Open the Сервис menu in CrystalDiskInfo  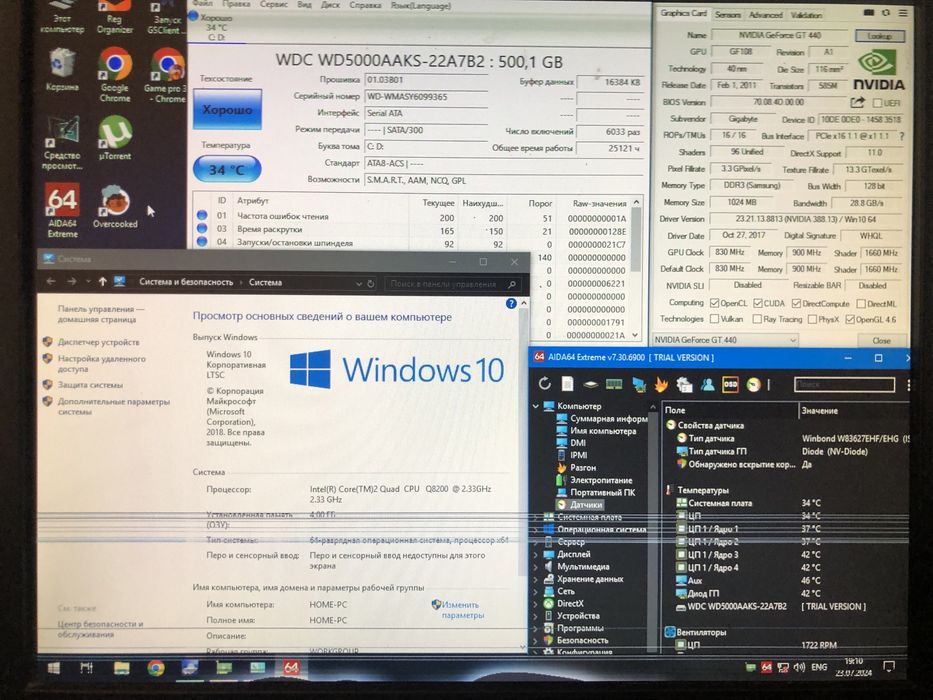click(273, 5)
